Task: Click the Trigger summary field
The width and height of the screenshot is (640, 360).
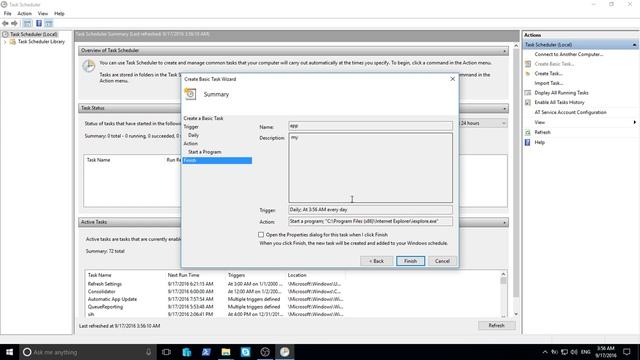Action: 370,210
